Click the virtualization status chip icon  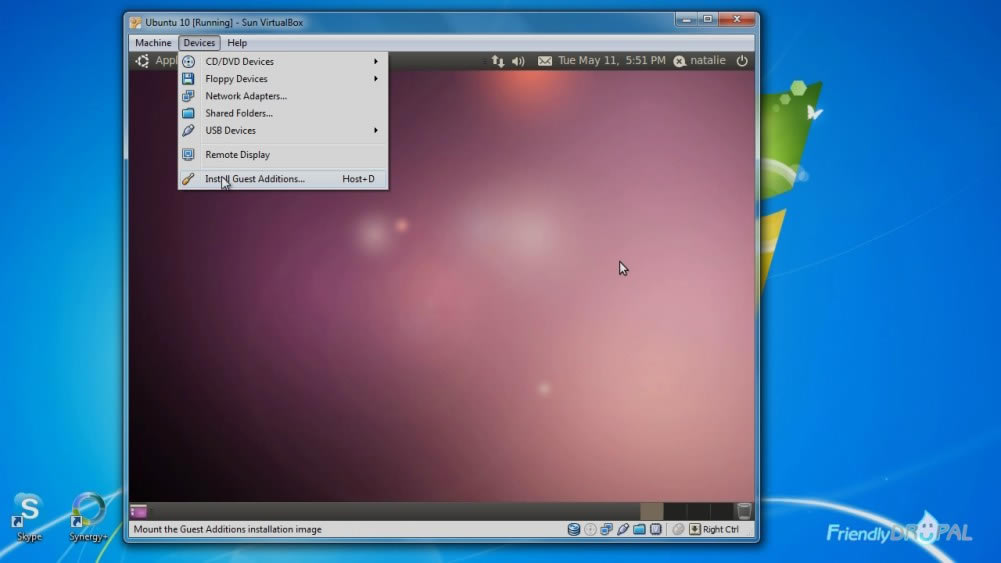pos(656,529)
